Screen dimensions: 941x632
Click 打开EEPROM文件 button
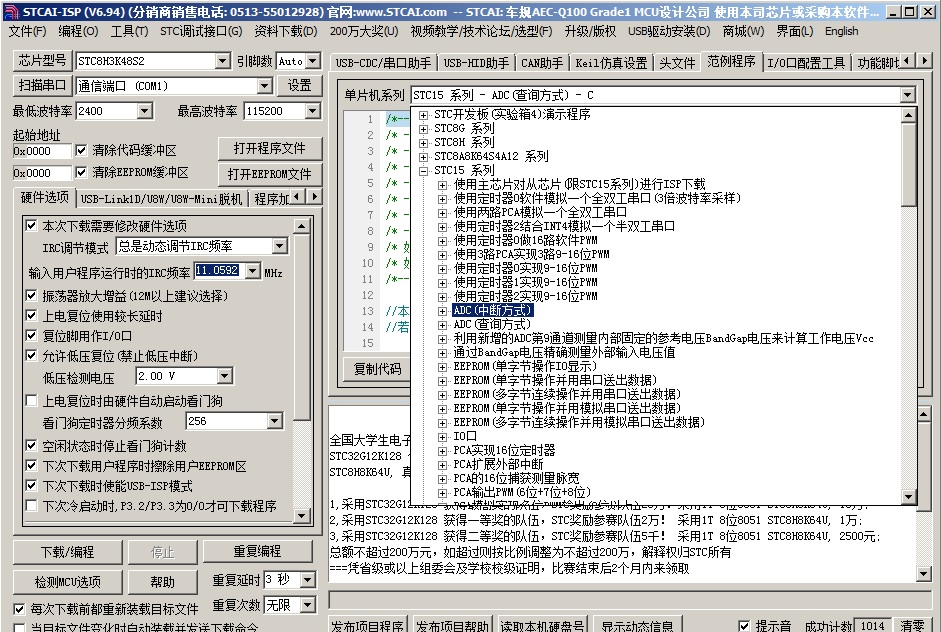coord(269,174)
